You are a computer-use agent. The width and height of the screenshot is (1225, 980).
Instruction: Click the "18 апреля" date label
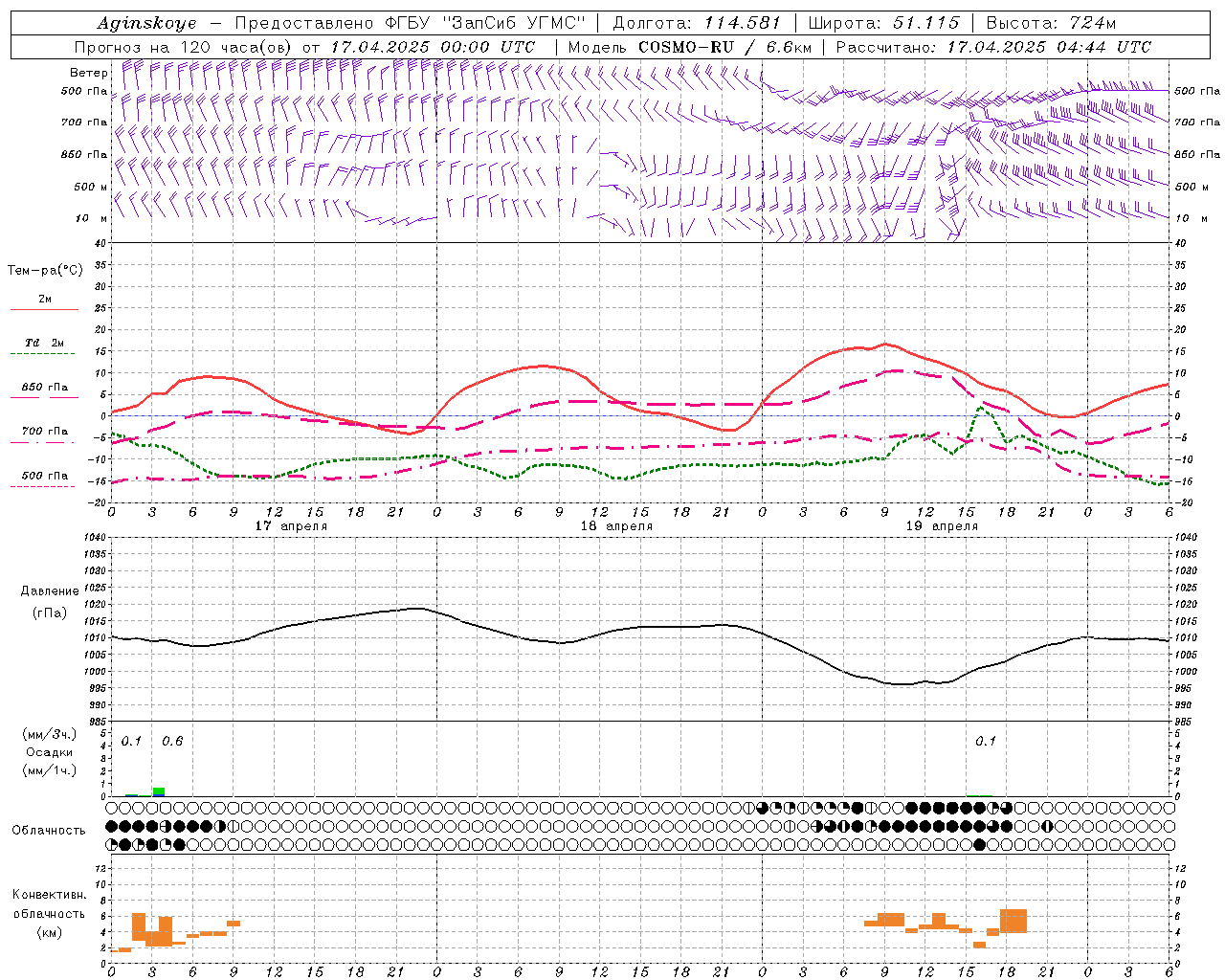pos(616,525)
